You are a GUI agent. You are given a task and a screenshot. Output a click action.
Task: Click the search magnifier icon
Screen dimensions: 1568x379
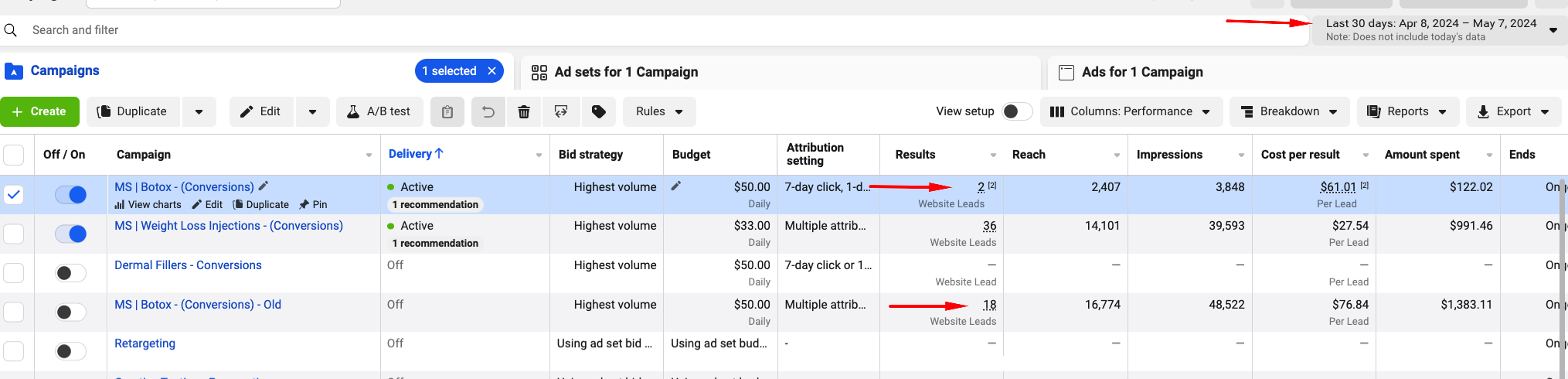11,30
